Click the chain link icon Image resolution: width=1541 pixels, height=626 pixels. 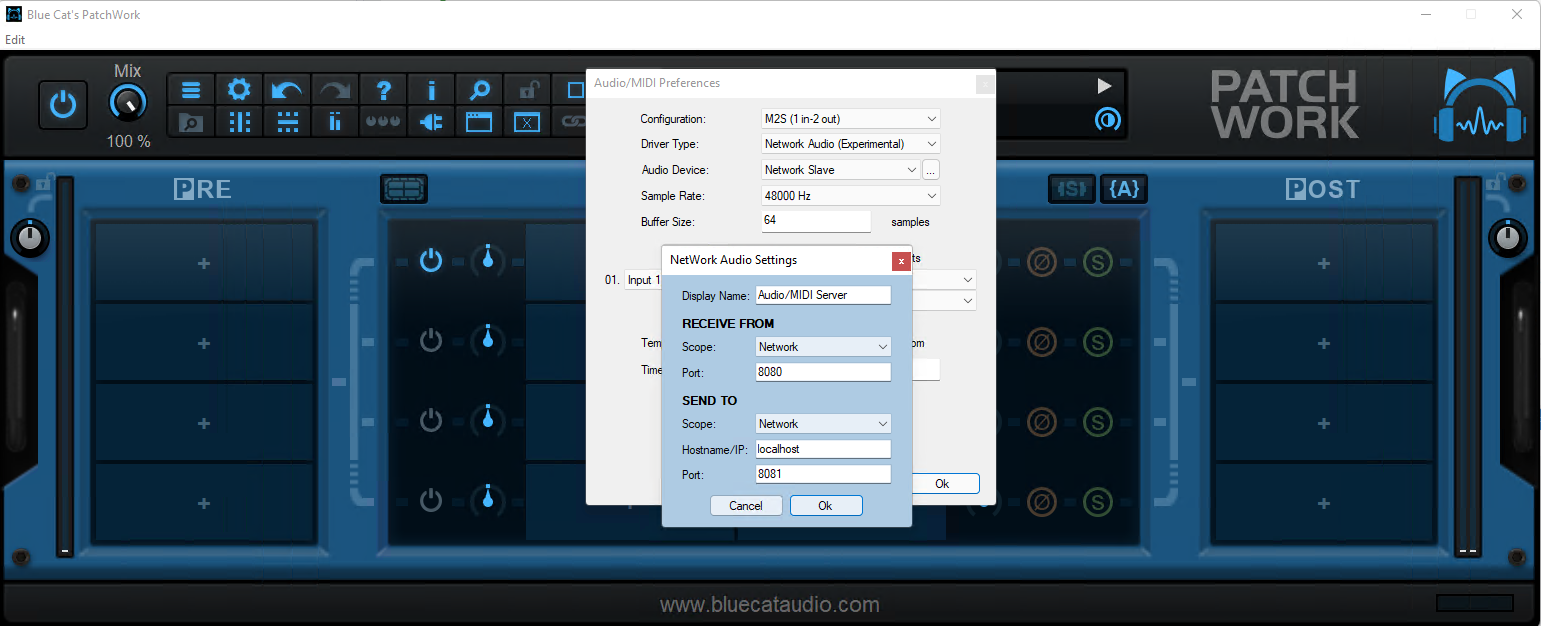(x=572, y=122)
